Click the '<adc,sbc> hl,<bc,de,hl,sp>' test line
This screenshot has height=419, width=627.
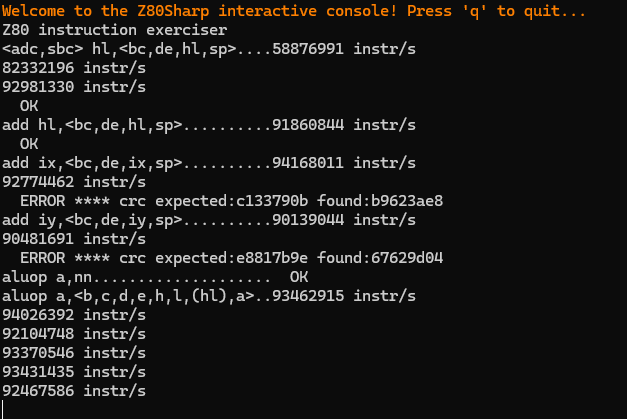click(x=209, y=49)
